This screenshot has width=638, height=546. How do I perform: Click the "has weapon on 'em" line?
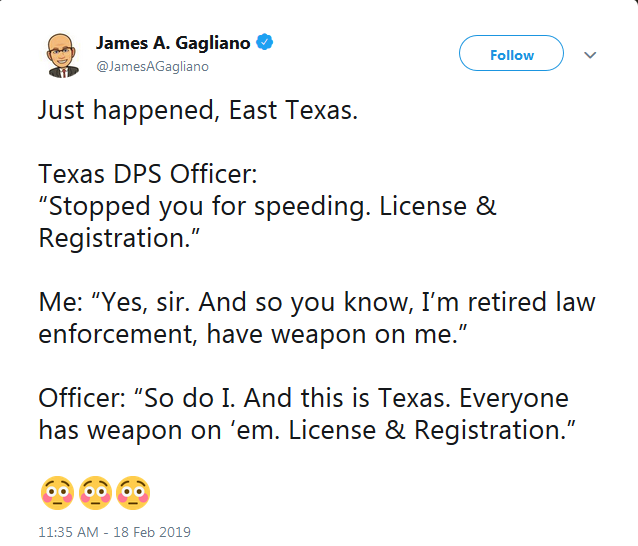pos(308,431)
